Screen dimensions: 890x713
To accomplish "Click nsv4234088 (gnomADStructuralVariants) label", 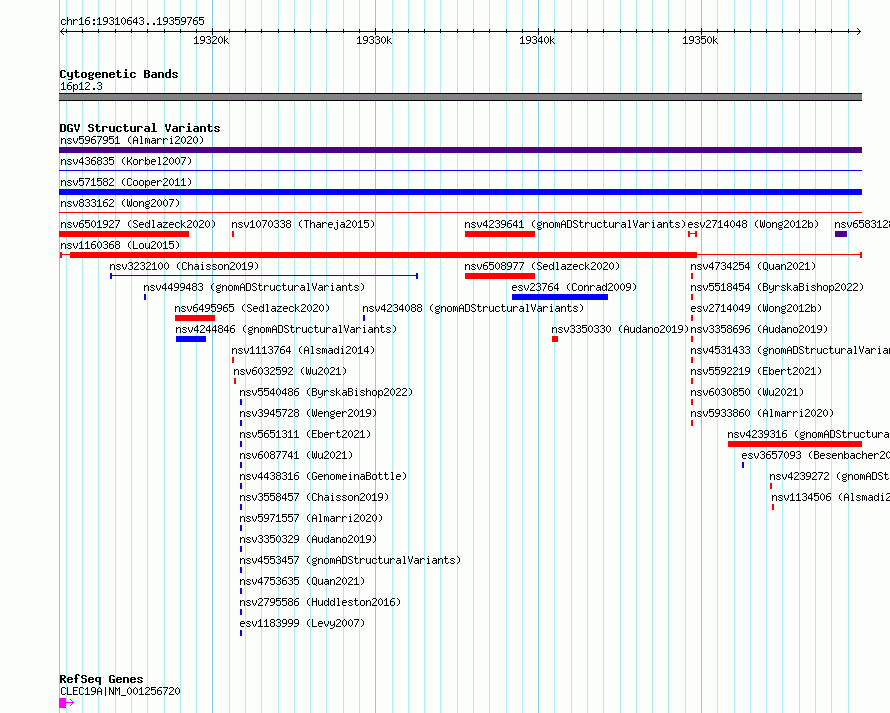I will tap(473, 308).
